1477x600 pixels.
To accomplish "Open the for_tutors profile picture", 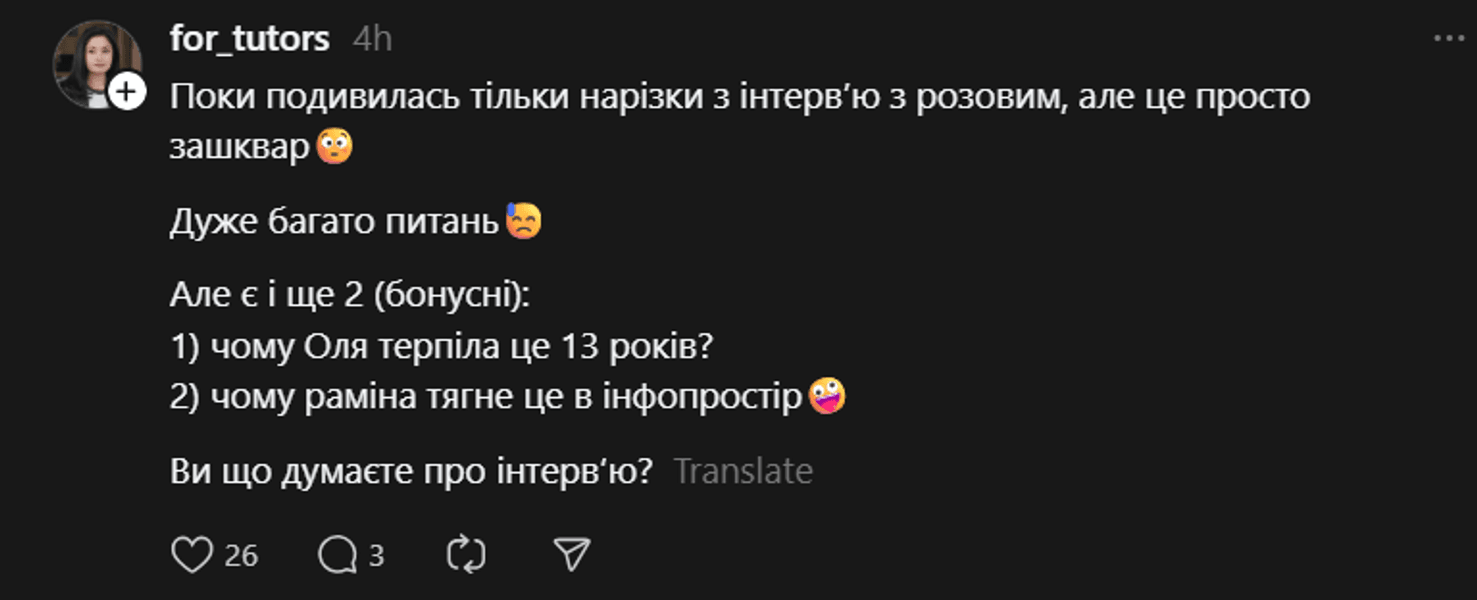I will coord(96,62).
